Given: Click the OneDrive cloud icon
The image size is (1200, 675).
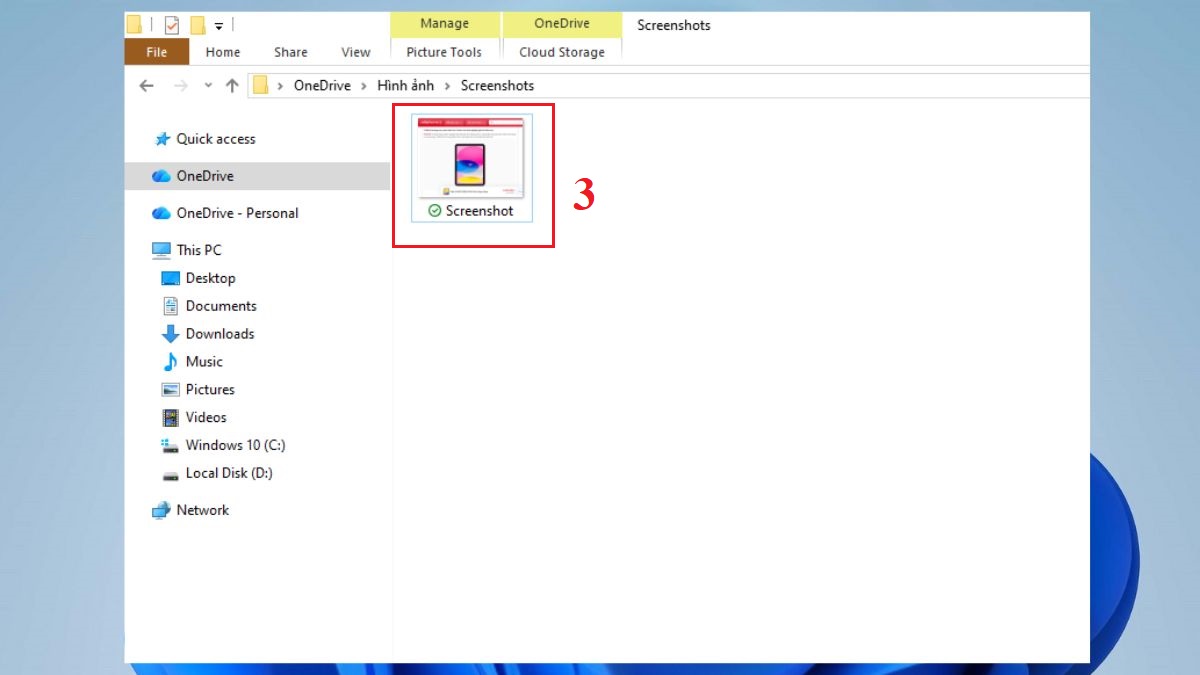Looking at the screenshot, I should (x=161, y=176).
